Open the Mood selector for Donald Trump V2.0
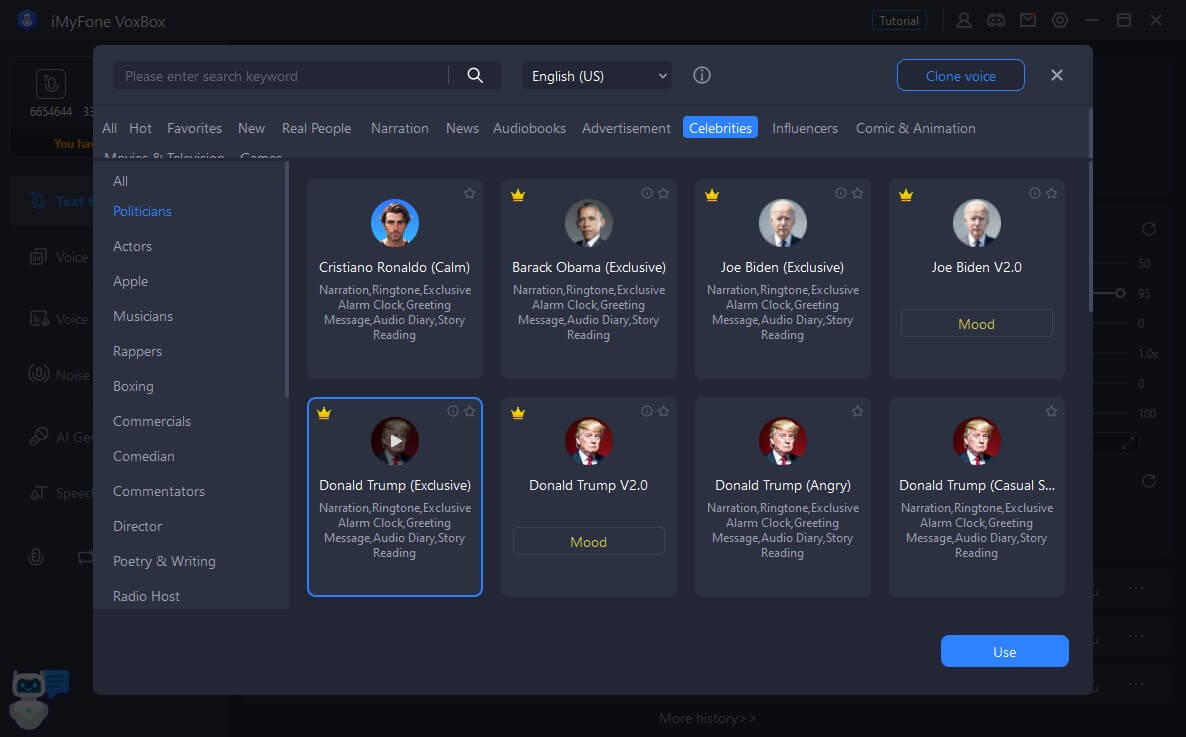The width and height of the screenshot is (1186, 737). click(588, 541)
